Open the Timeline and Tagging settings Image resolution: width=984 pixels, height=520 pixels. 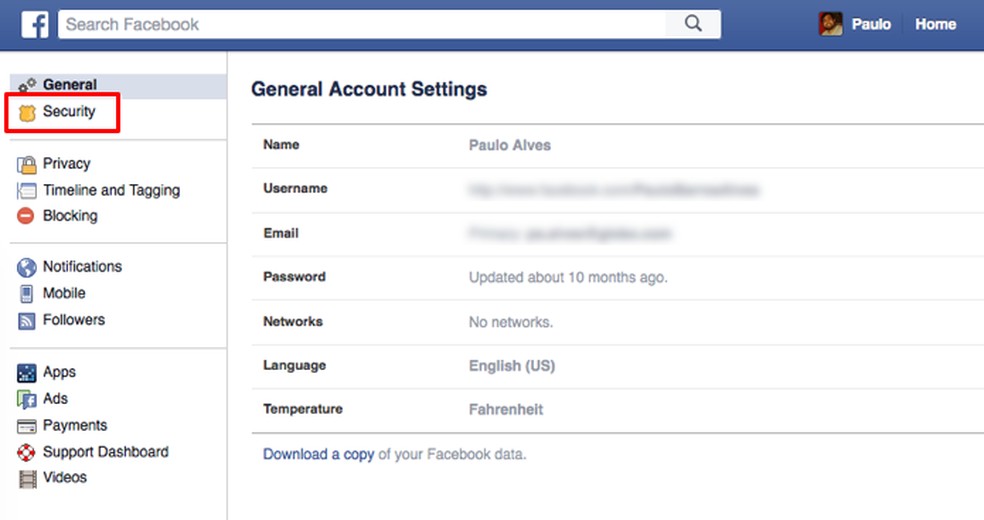[x=111, y=190]
